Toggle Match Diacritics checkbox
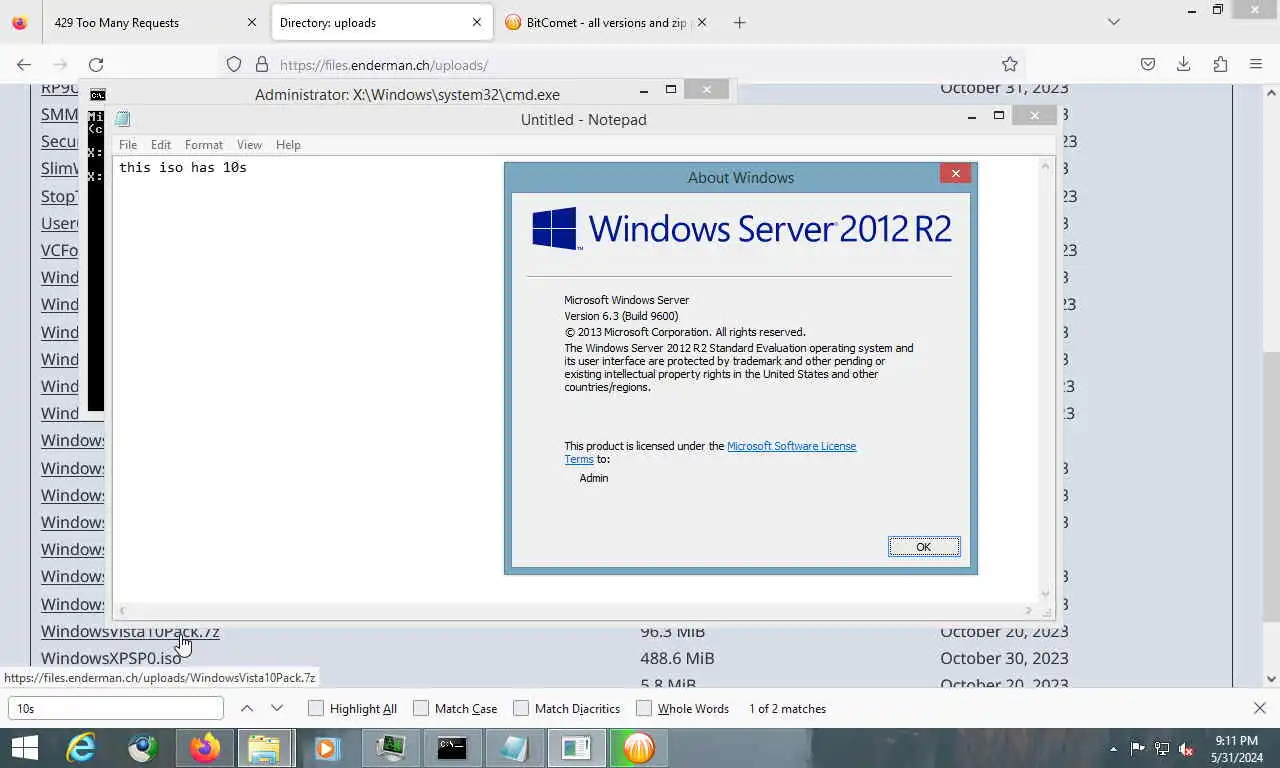Screen dimensions: 1280x768 point(521,708)
